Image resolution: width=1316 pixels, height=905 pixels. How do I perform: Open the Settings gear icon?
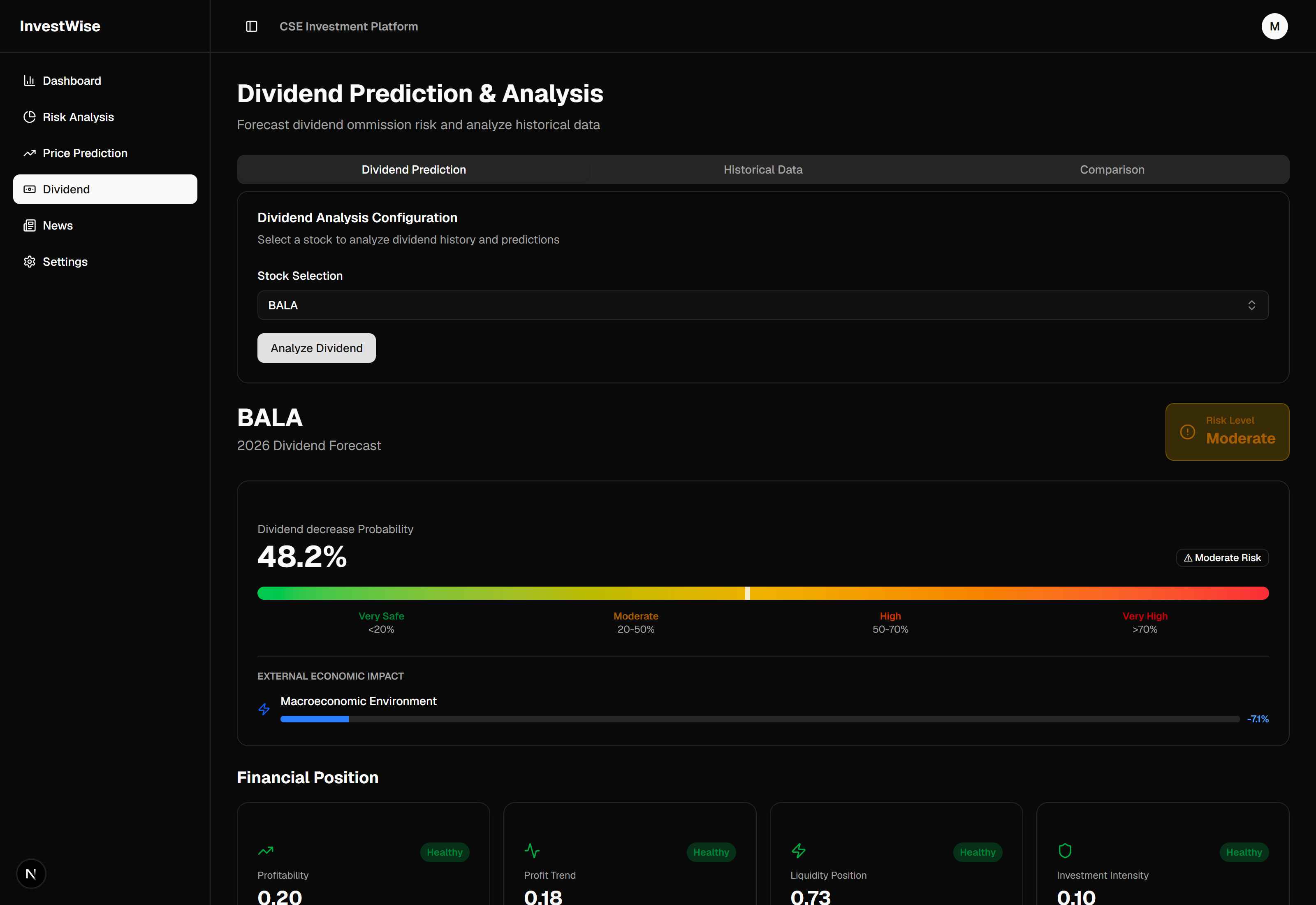[30, 261]
